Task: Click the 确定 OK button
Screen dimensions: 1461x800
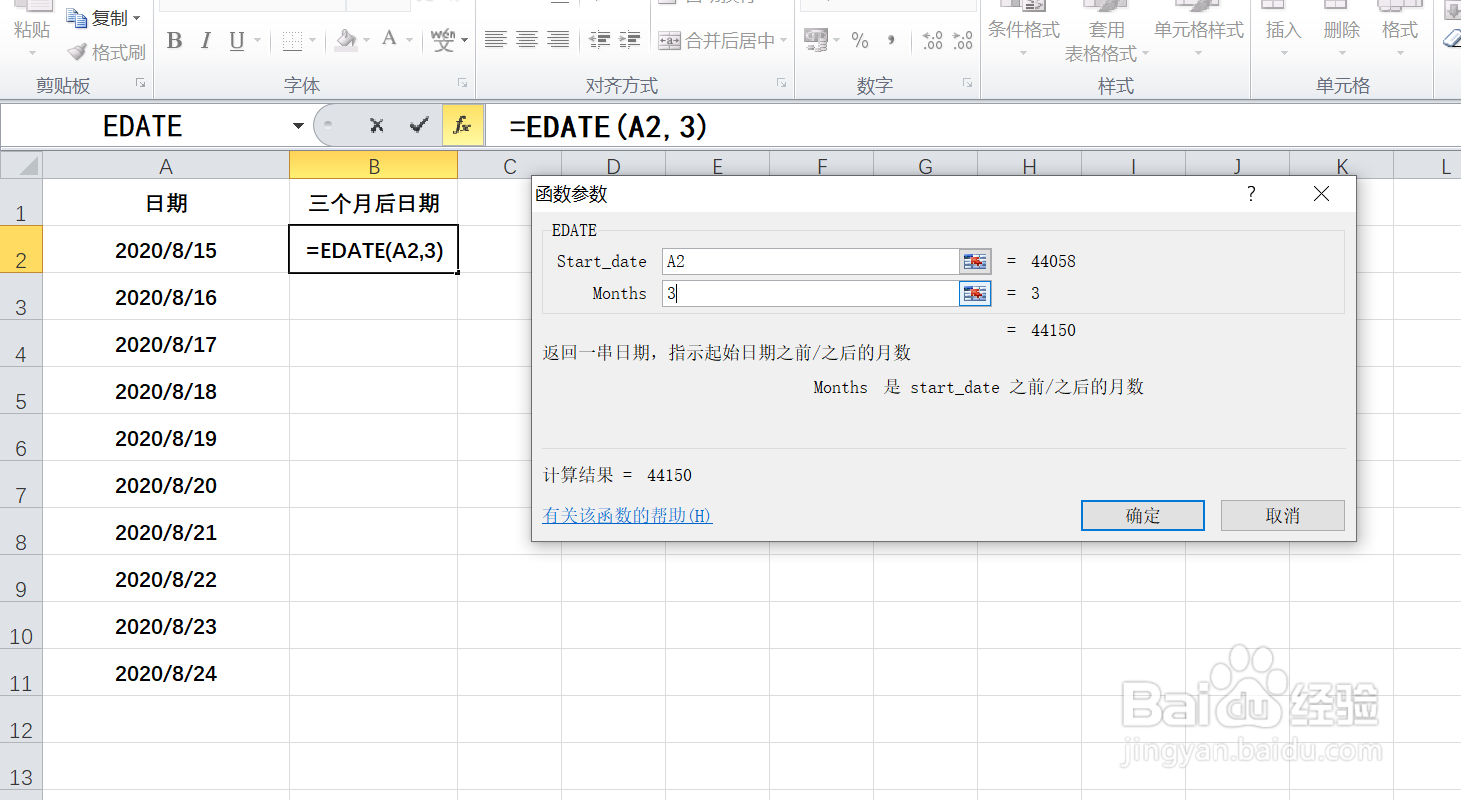Action: click(1142, 516)
